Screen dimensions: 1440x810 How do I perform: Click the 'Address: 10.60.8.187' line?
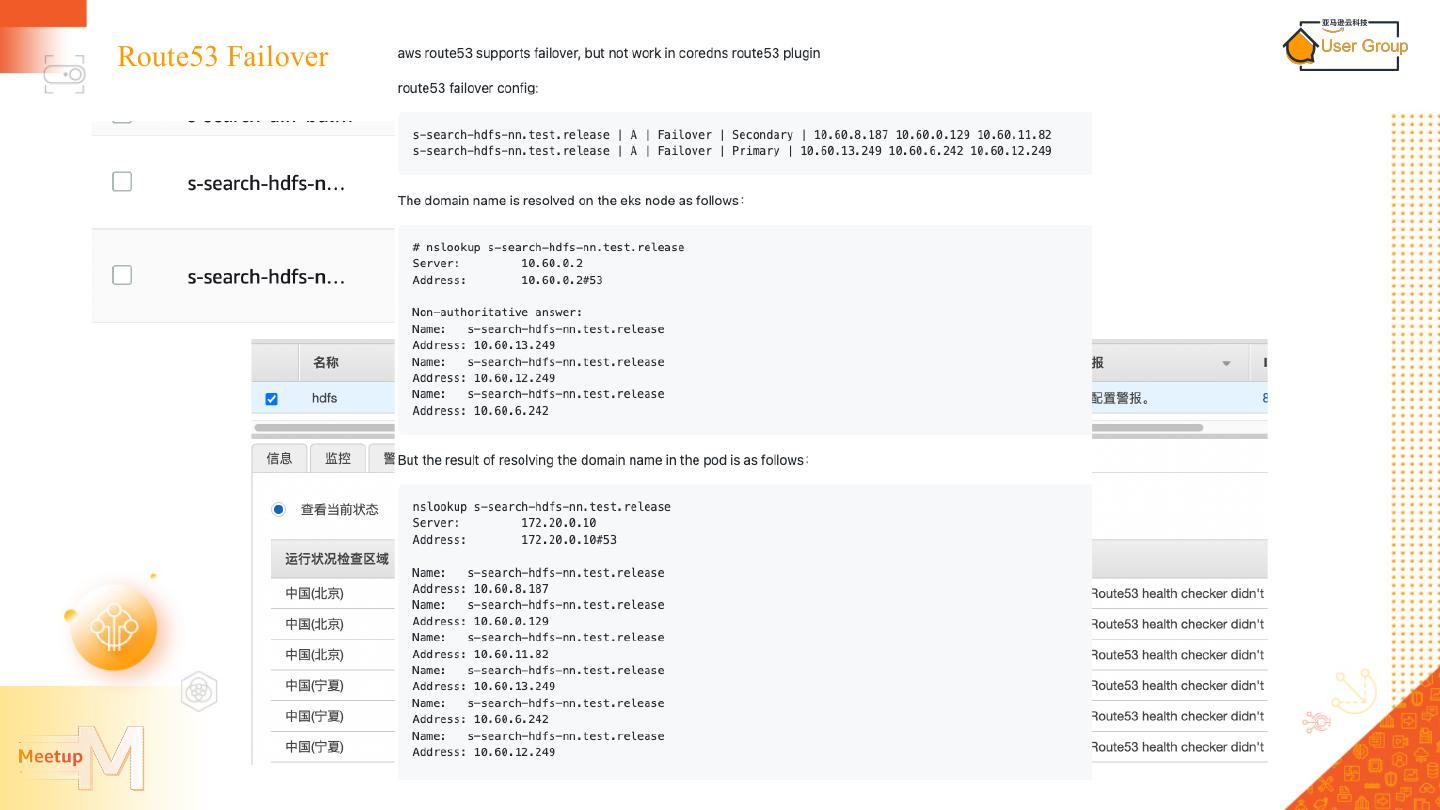(480, 589)
